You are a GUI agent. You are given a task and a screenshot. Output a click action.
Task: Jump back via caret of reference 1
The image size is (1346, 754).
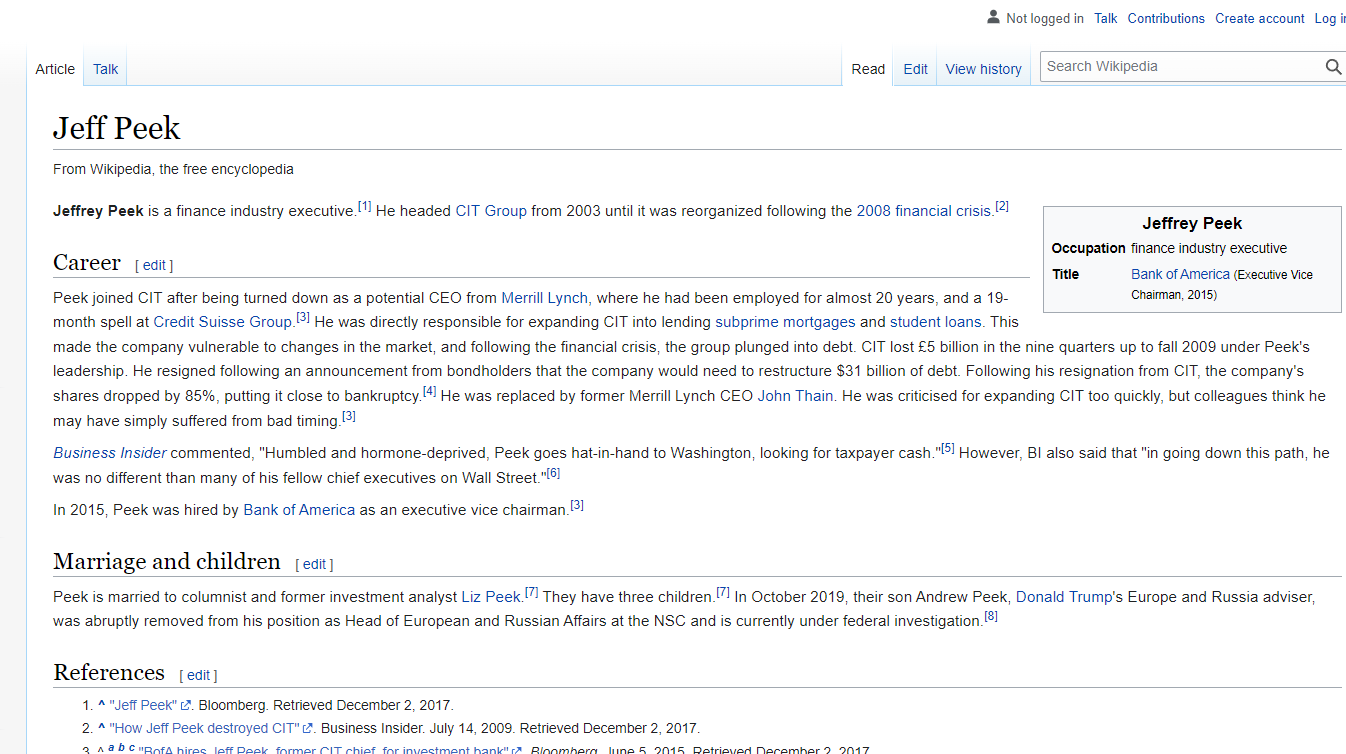click(102, 705)
